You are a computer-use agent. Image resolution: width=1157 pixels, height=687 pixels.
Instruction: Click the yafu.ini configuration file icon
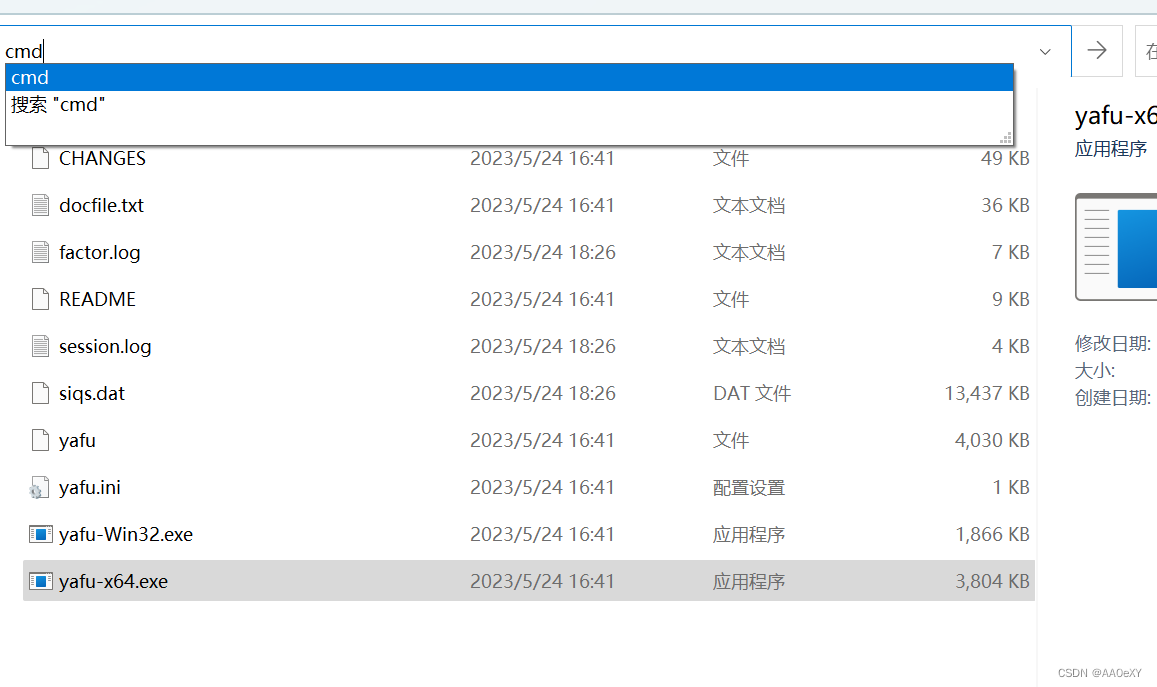[x=41, y=487]
